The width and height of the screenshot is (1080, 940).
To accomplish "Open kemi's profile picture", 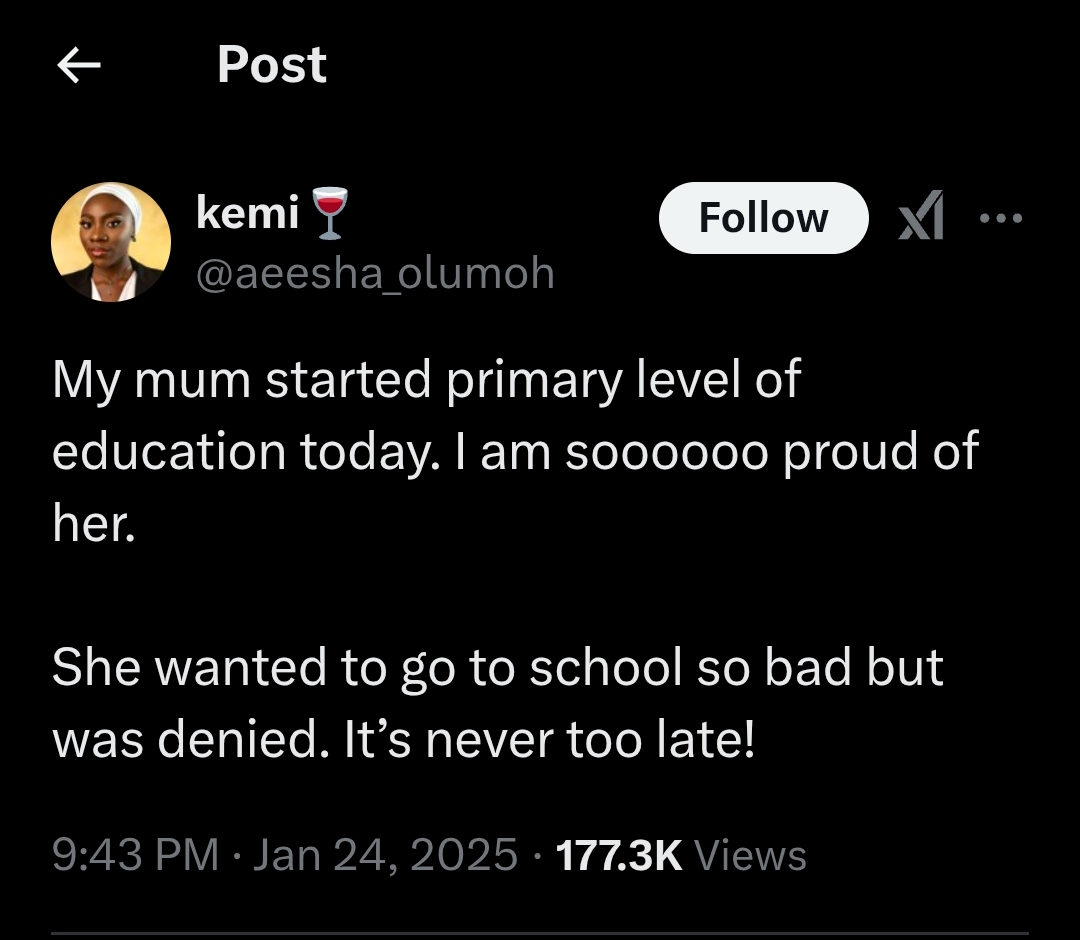I will pos(111,242).
